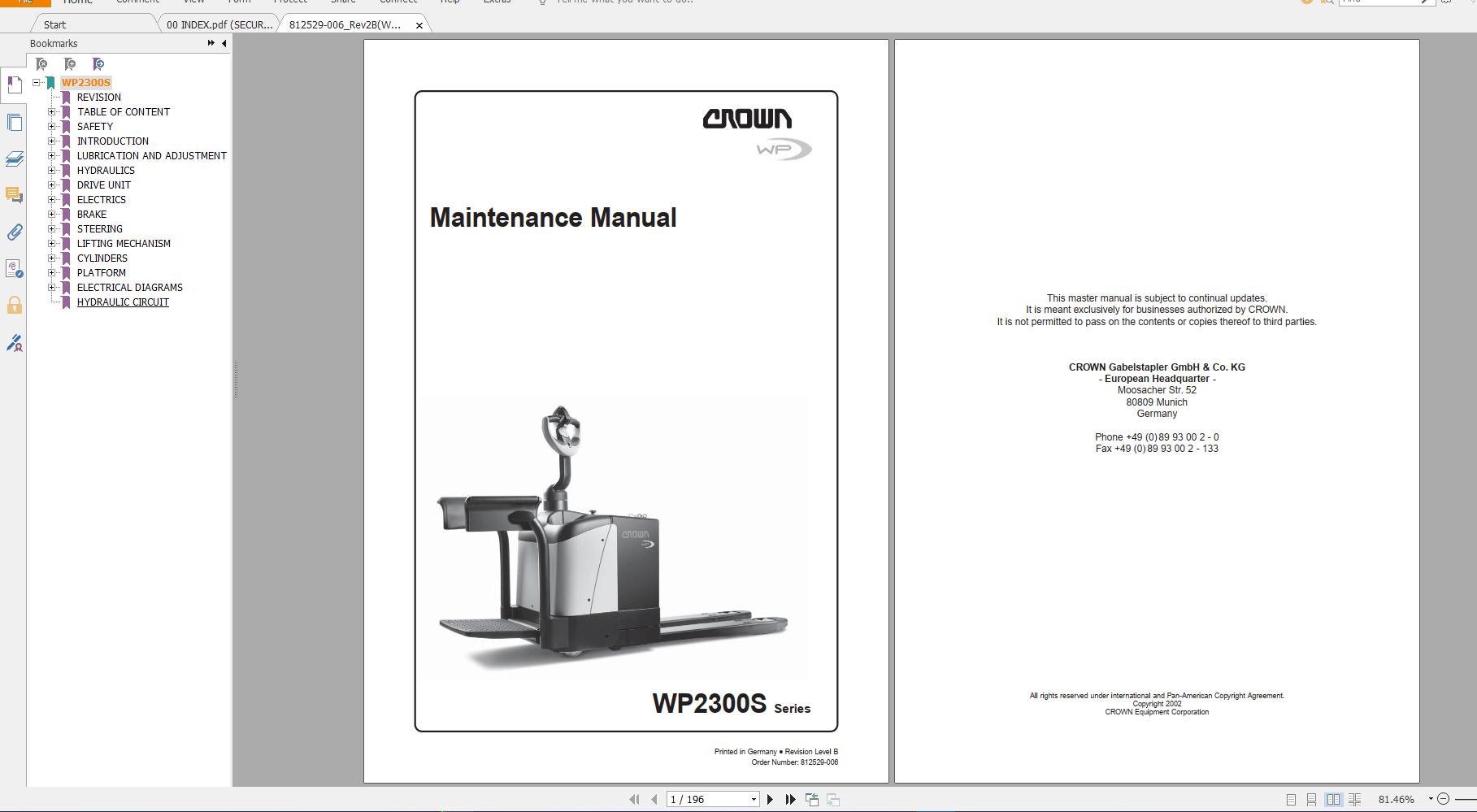Viewport: 1477px width, 812px height.
Task: Click the cover page of the manual
Action: coord(626,411)
